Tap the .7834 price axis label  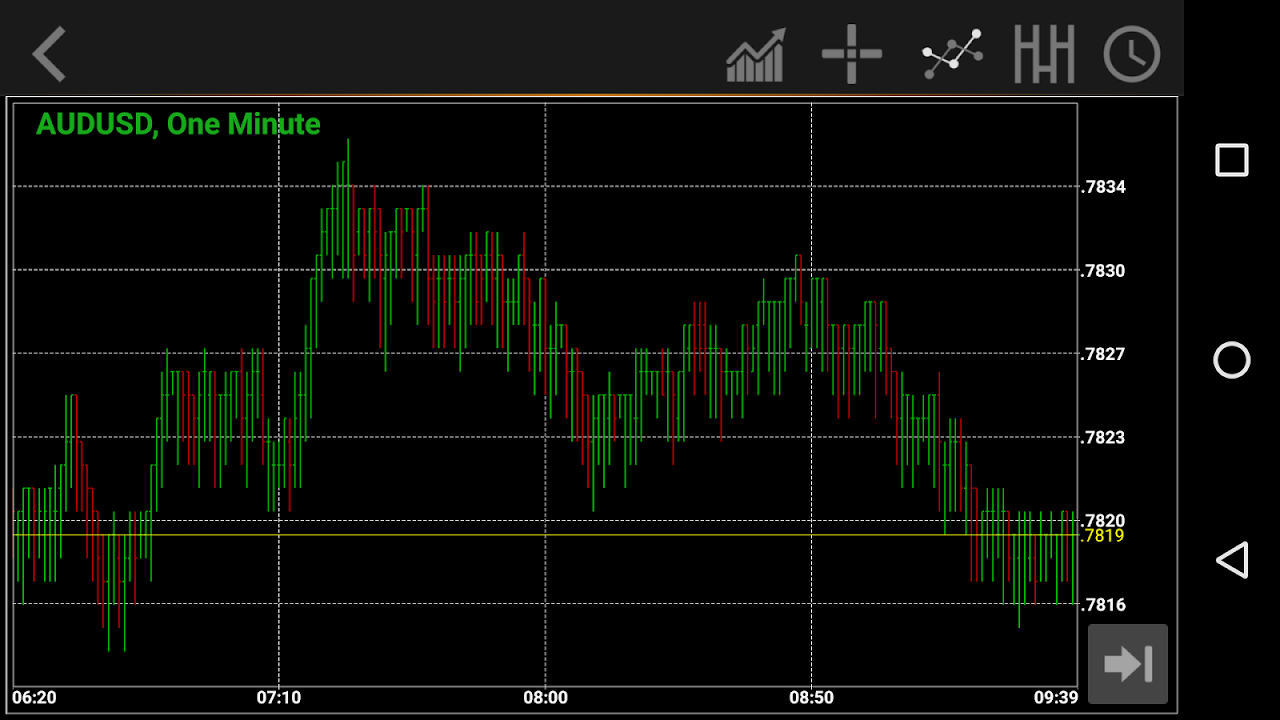[1103, 187]
